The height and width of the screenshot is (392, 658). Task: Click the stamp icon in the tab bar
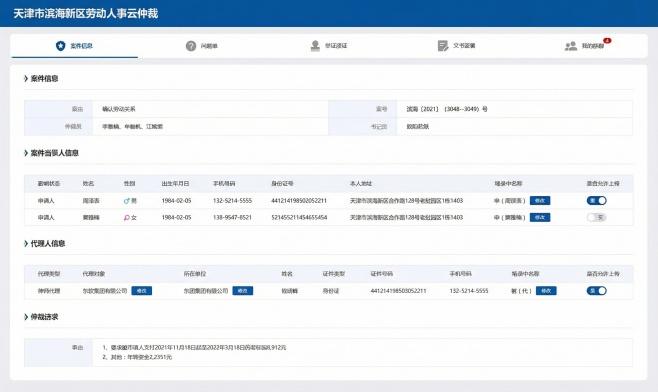tap(315, 46)
